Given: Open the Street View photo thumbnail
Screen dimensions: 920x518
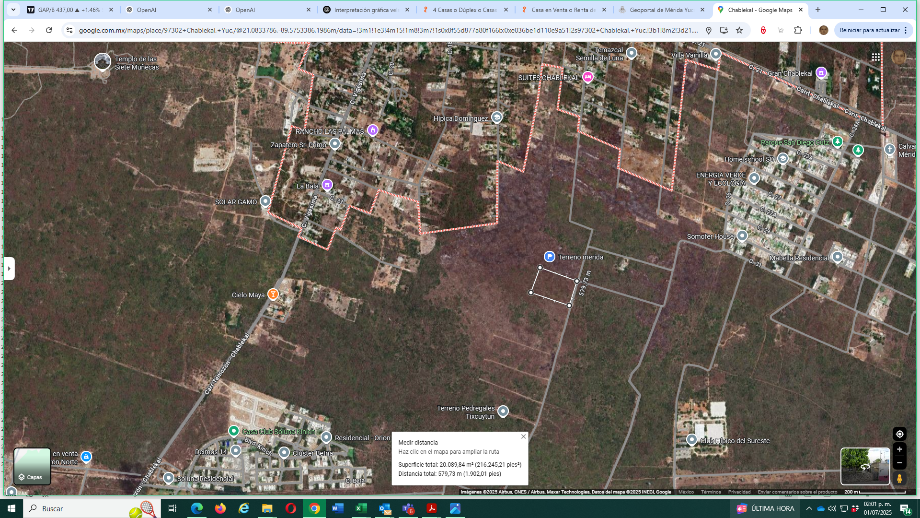Looking at the screenshot, I should coord(865,466).
